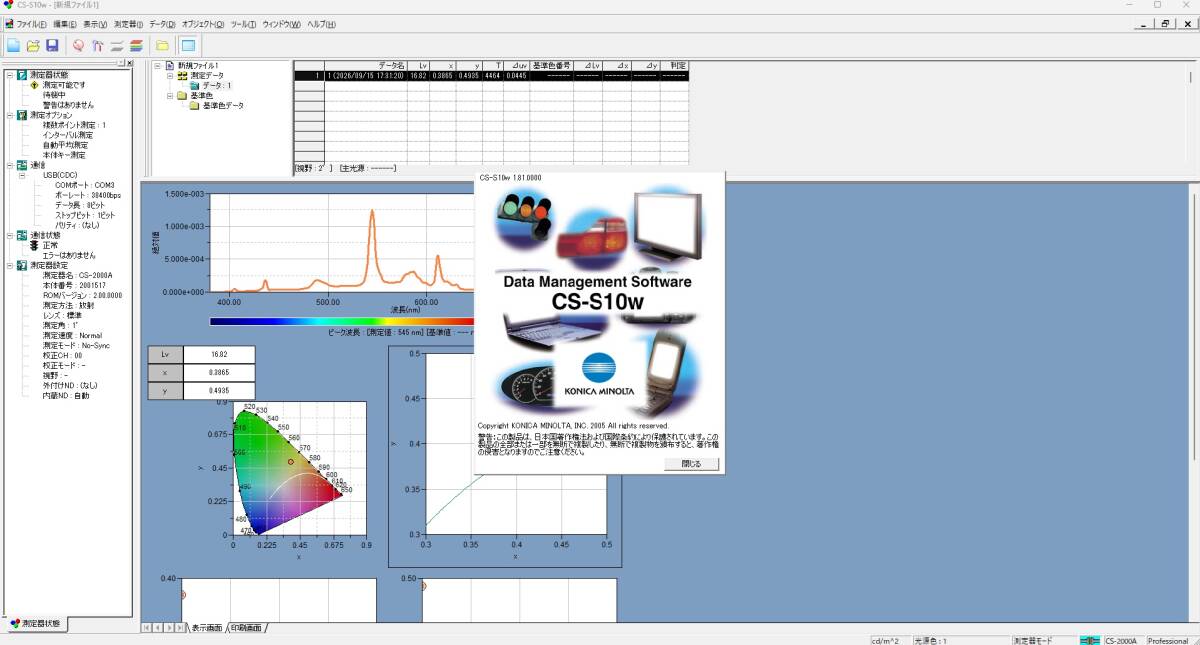Click the traffic-signal icon beside 正常
This screenshot has height=645, width=1200.
34,245
